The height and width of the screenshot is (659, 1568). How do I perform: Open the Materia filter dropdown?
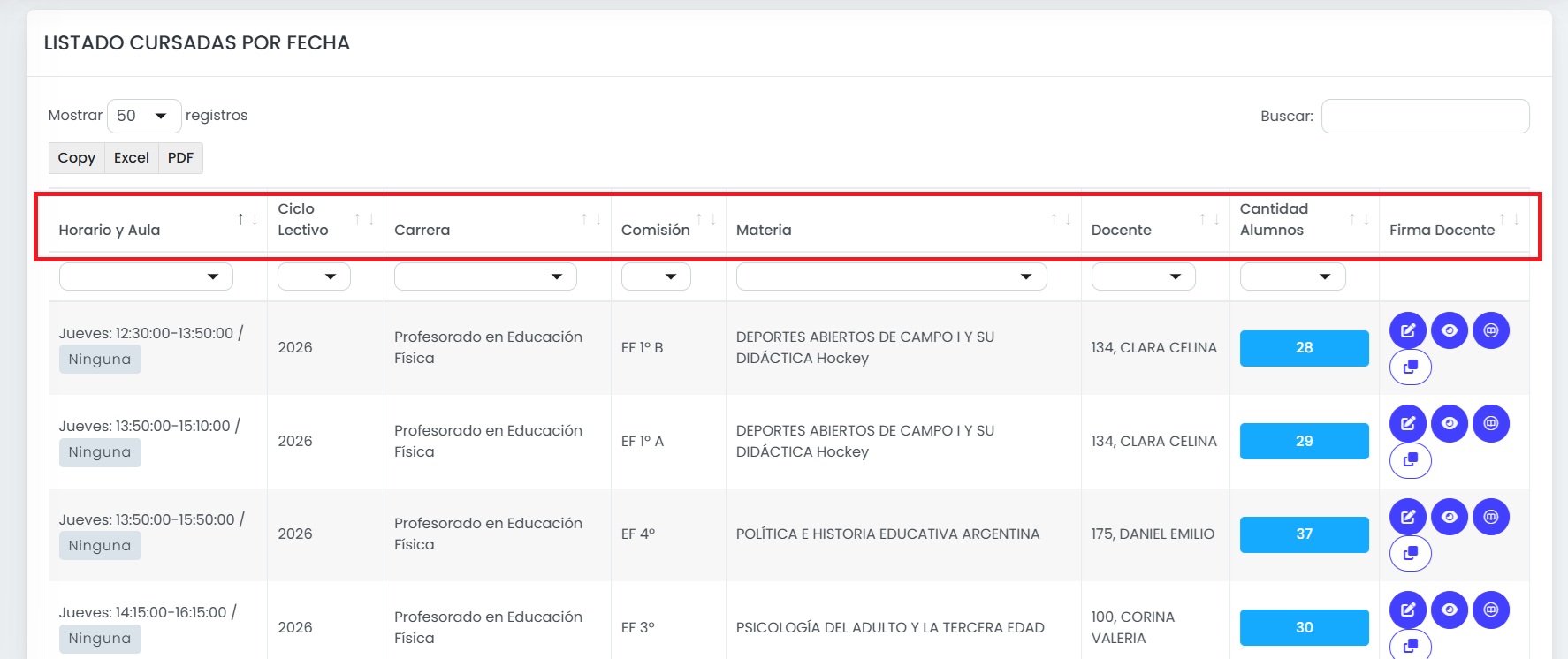point(891,276)
